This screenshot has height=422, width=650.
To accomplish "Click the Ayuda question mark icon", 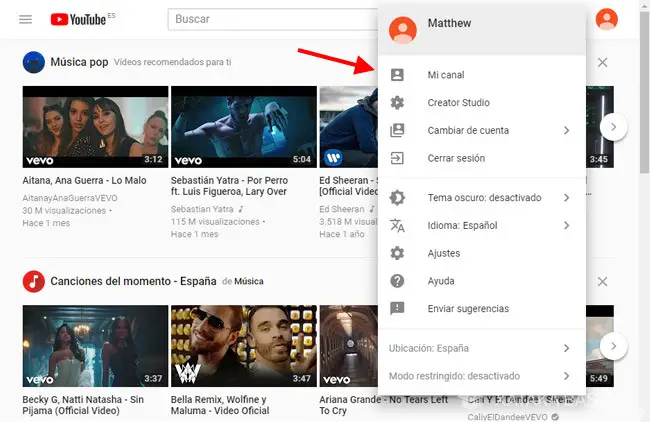I will coord(397,281).
